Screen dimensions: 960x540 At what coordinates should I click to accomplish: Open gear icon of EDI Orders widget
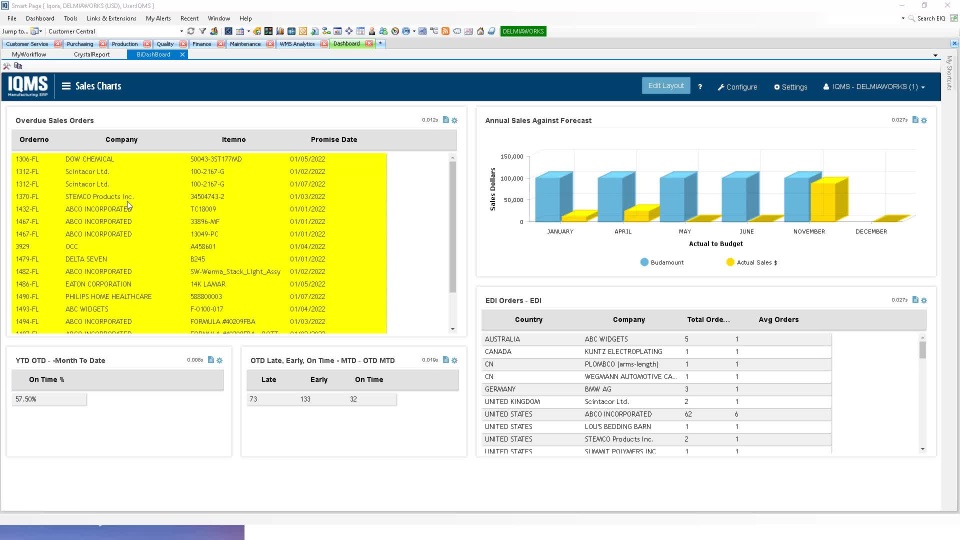click(924, 300)
